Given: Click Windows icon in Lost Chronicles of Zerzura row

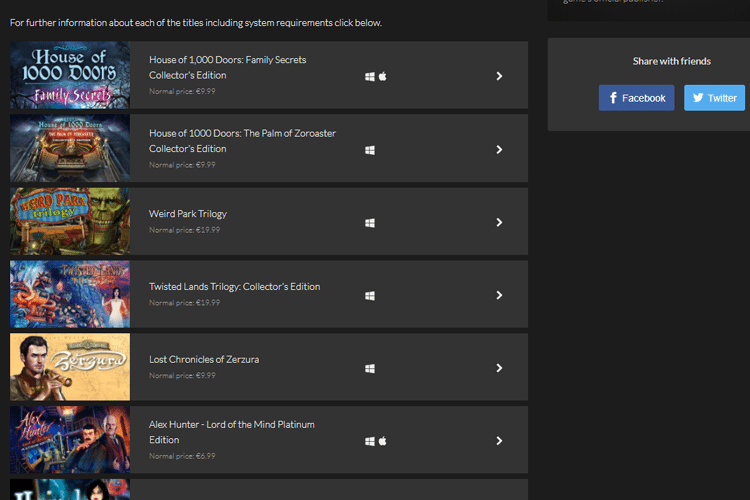Looking at the screenshot, I should (x=370, y=368).
